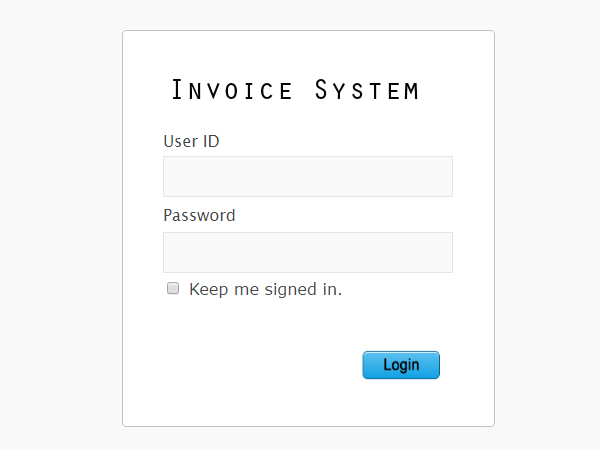Focus the Password input field

pos(307,252)
